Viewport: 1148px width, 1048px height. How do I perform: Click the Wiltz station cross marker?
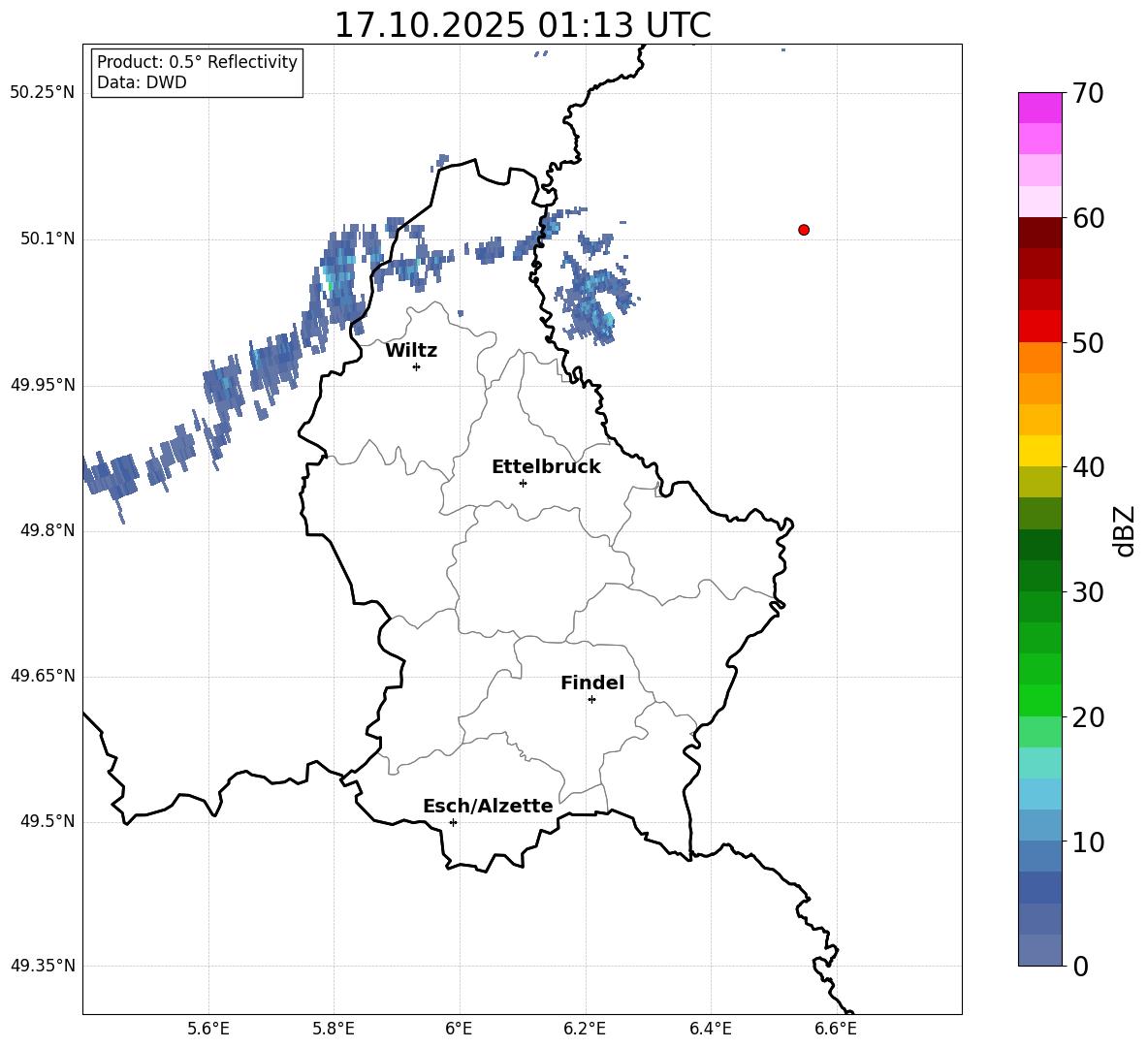pyautogui.click(x=417, y=366)
